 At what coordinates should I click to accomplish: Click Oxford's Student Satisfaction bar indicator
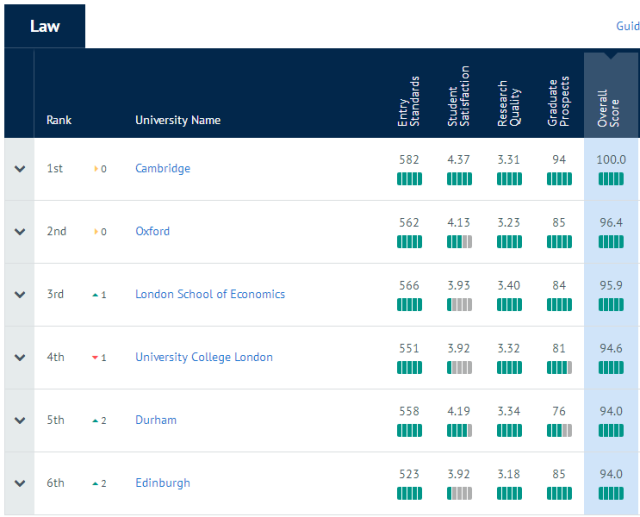[459, 242]
